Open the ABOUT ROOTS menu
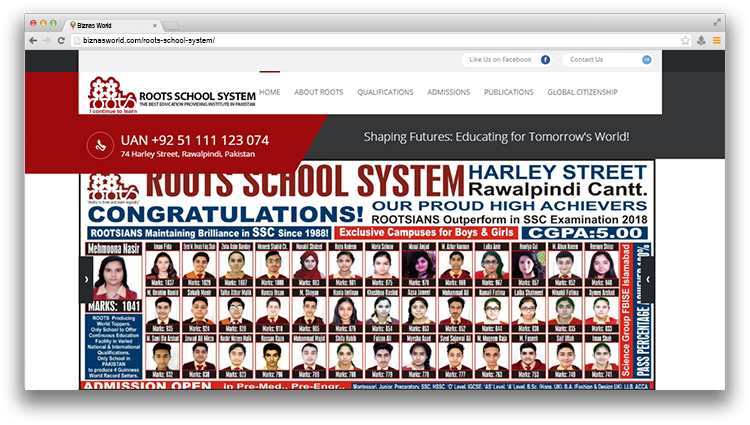The width and height of the screenshot is (750, 425). [x=318, y=92]
